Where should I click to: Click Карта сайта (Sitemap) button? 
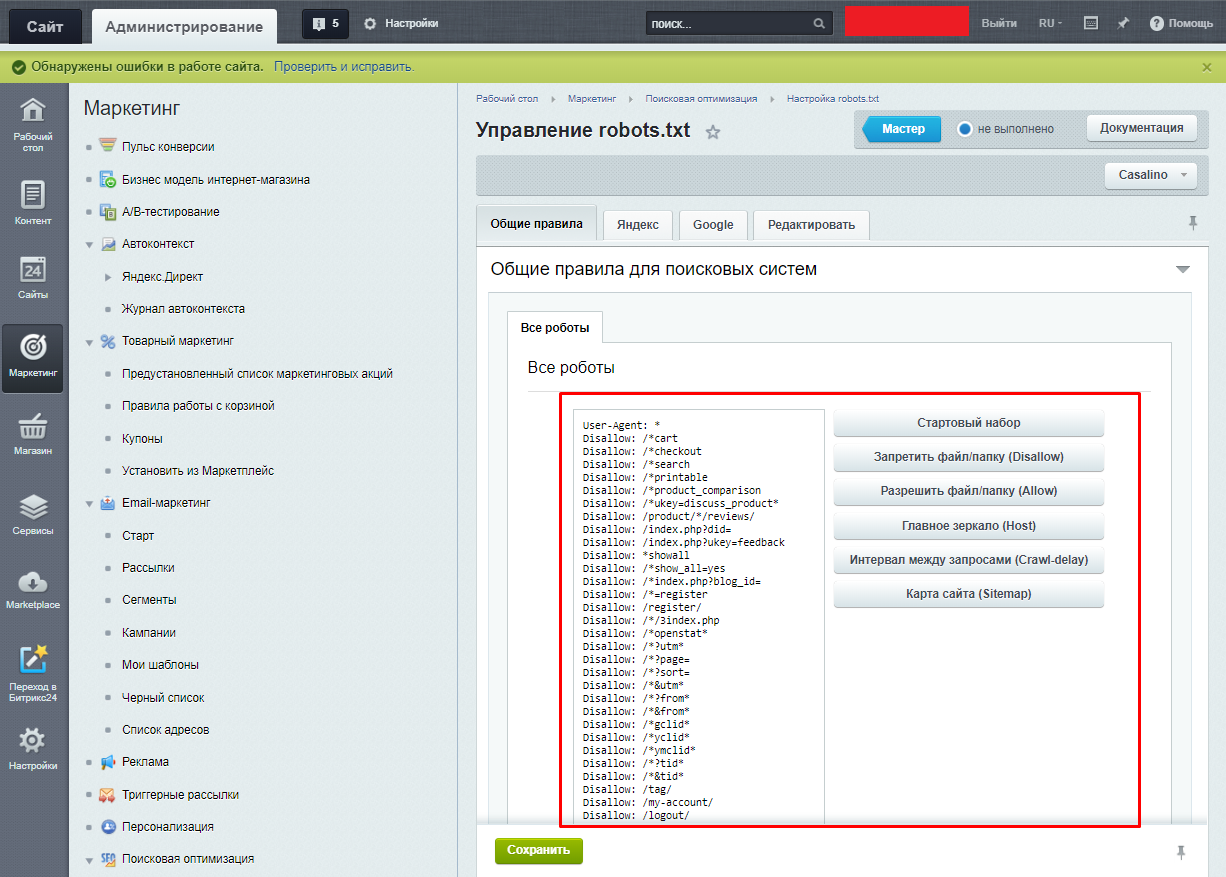click(969, 594)
